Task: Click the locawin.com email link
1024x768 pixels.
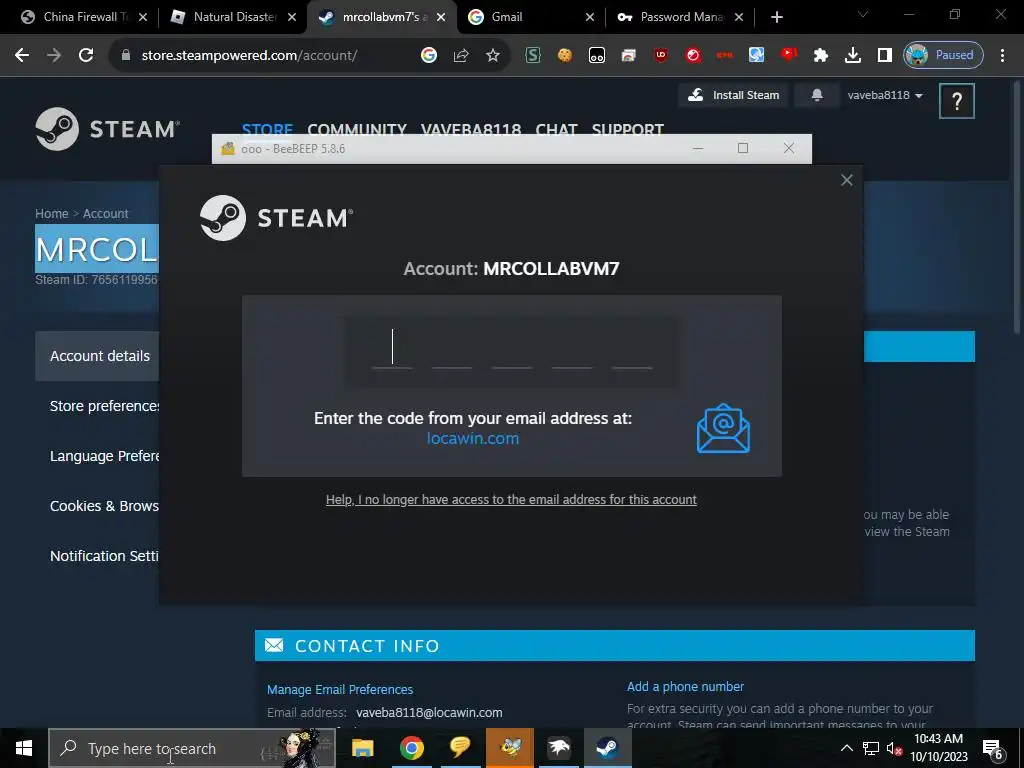Action: 473,438
